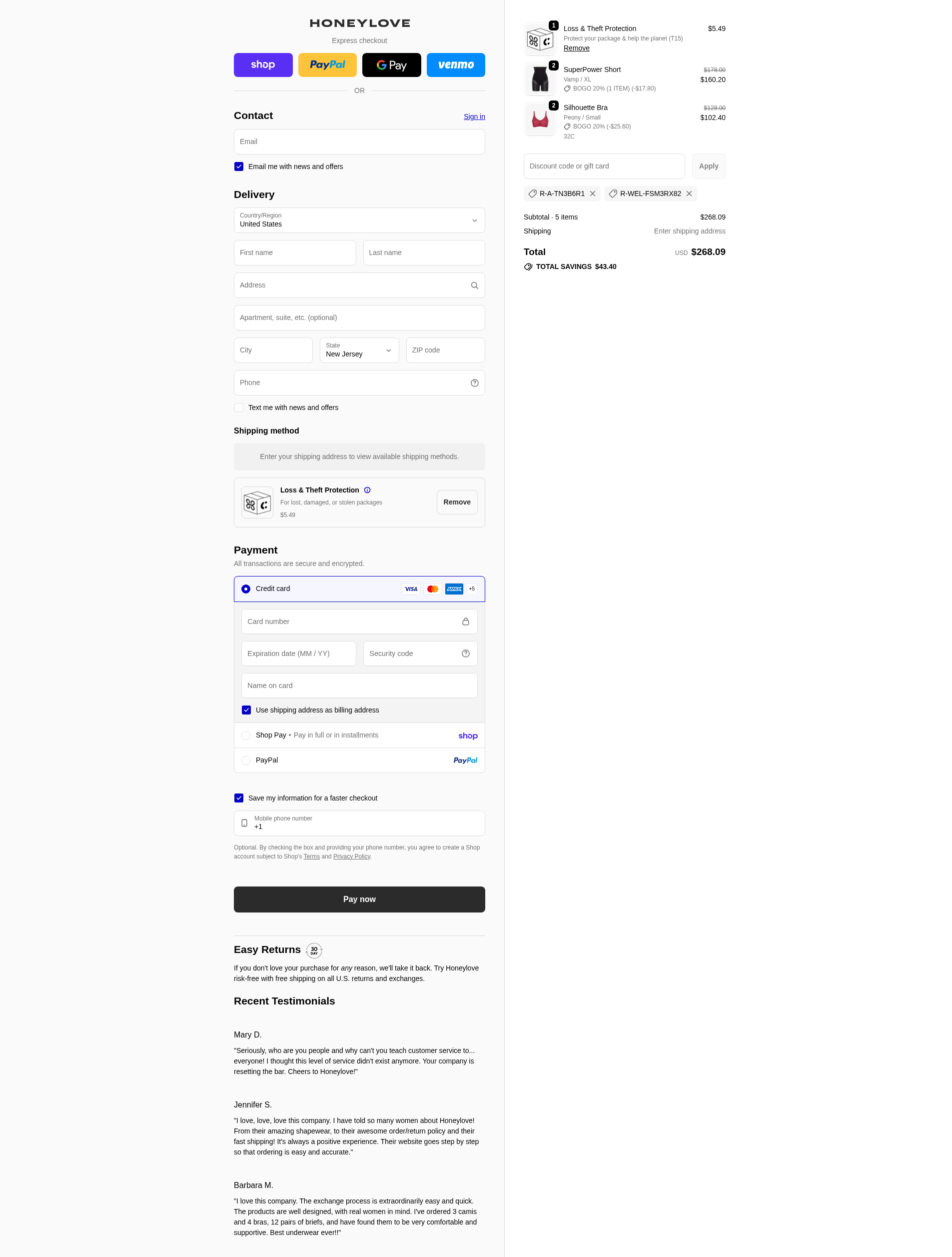Select the Shop Pay payment option
The image size is (952, 1257).
point(246,735)
